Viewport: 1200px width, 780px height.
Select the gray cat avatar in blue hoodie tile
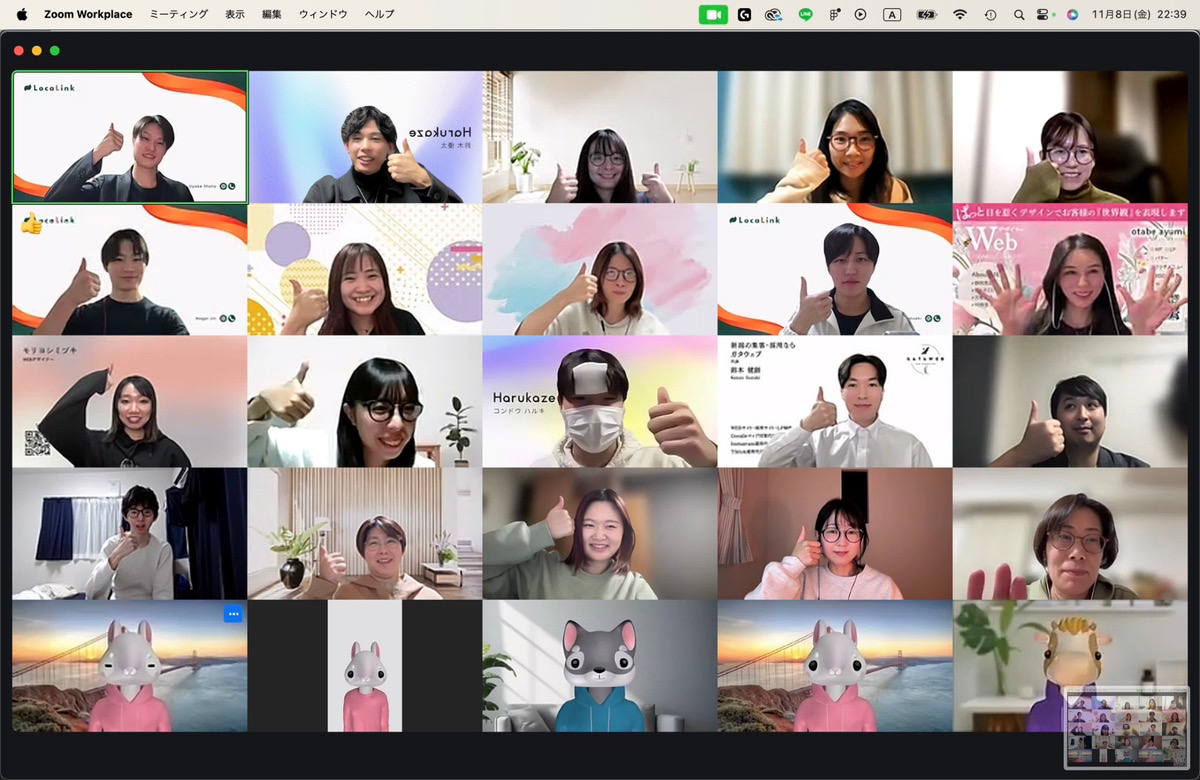[x=600, y=666]
